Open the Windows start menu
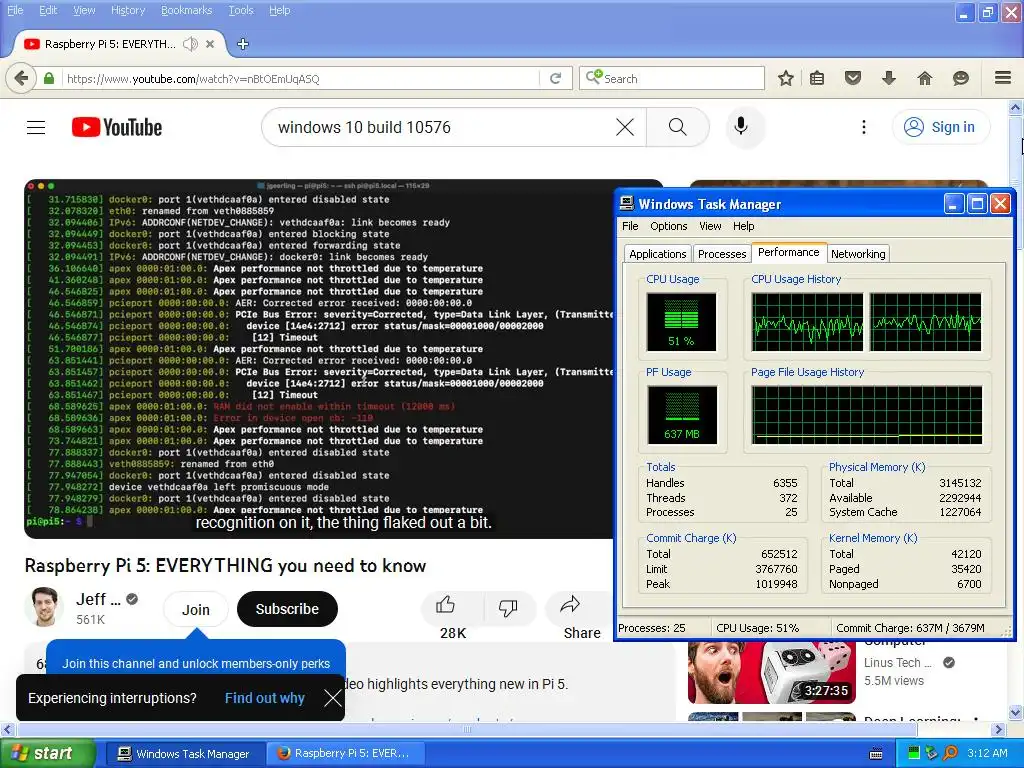This screenshot has height=768, width=1024. click(47, 753)
